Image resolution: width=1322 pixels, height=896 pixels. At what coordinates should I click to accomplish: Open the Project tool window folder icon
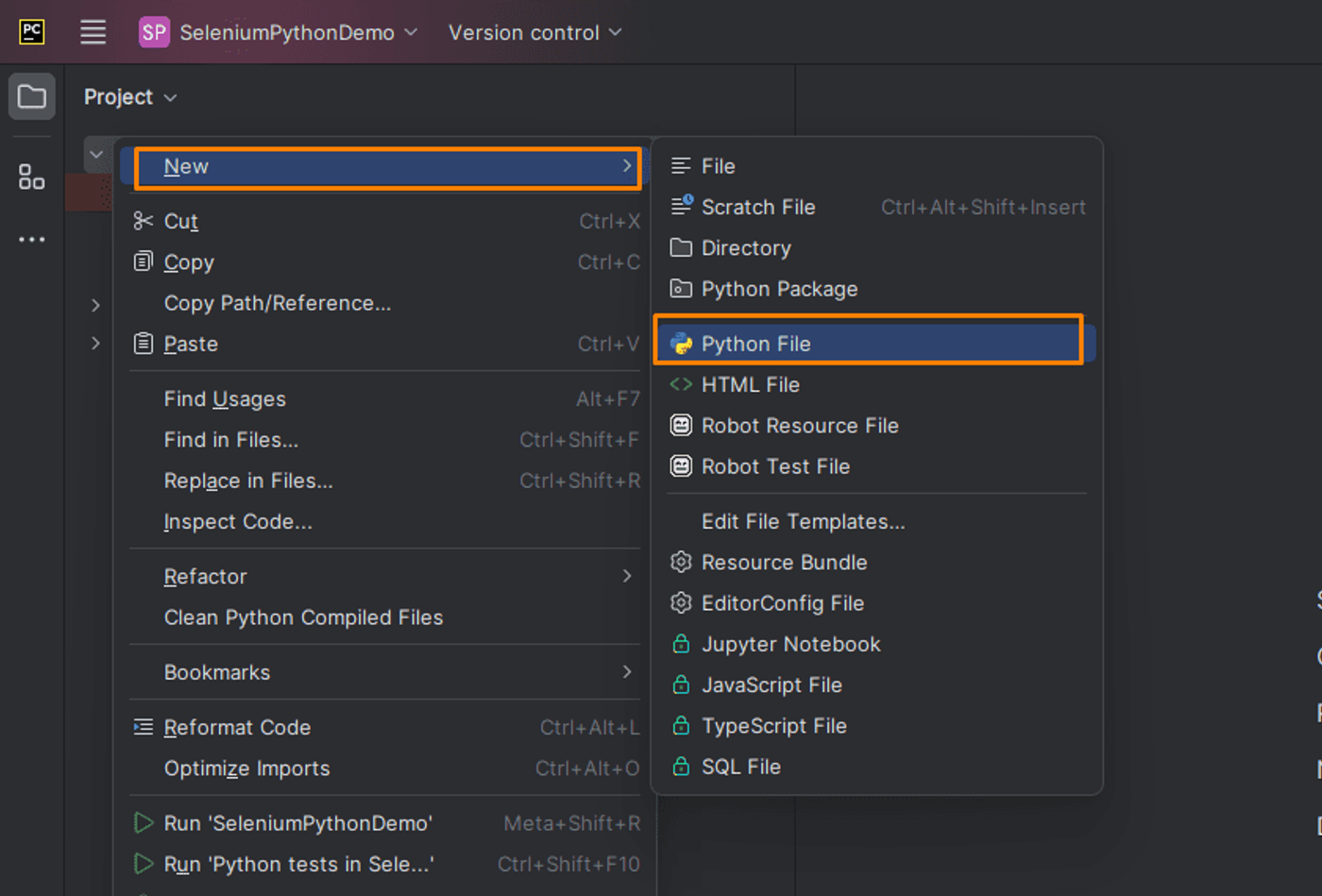(32, 96)
